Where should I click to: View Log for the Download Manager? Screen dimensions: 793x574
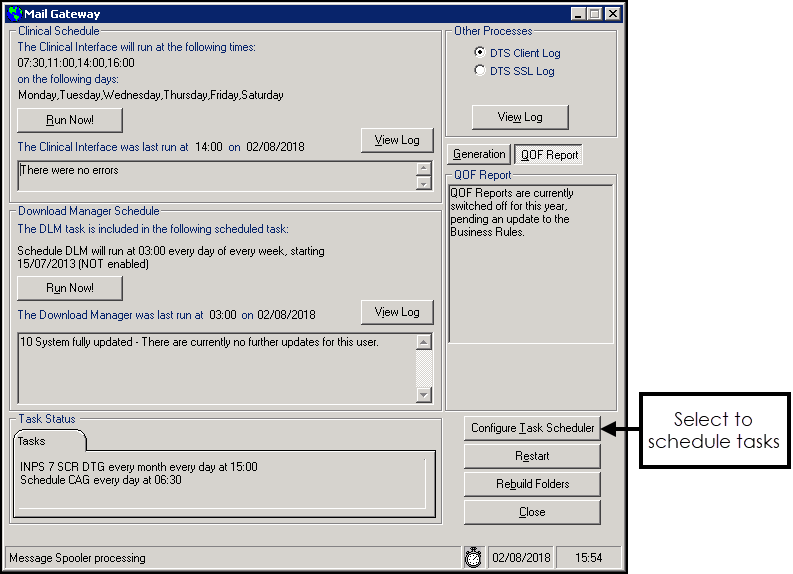[x=397, y=312]
